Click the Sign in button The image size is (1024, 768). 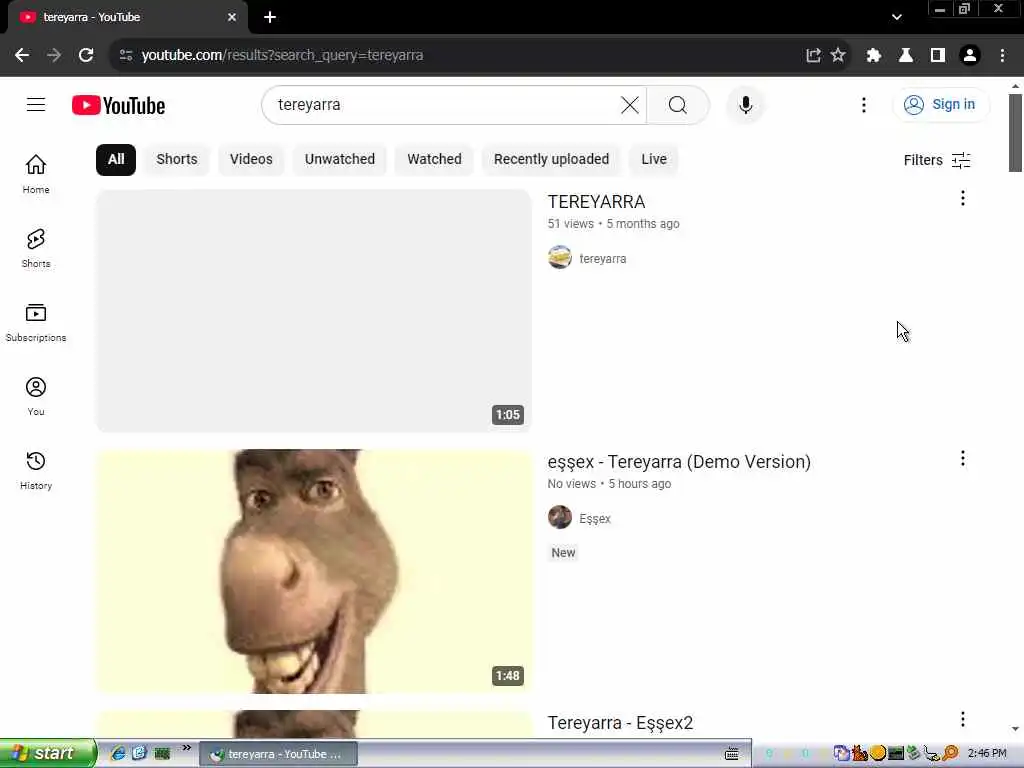(940, 104)
